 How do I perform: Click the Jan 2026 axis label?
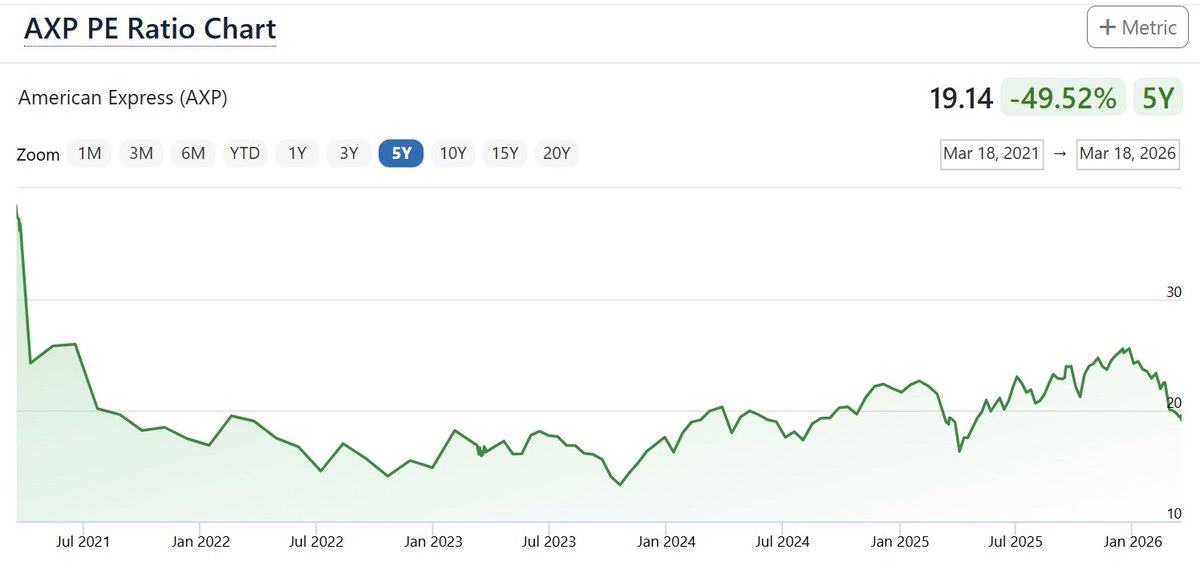pos(1132,541)
